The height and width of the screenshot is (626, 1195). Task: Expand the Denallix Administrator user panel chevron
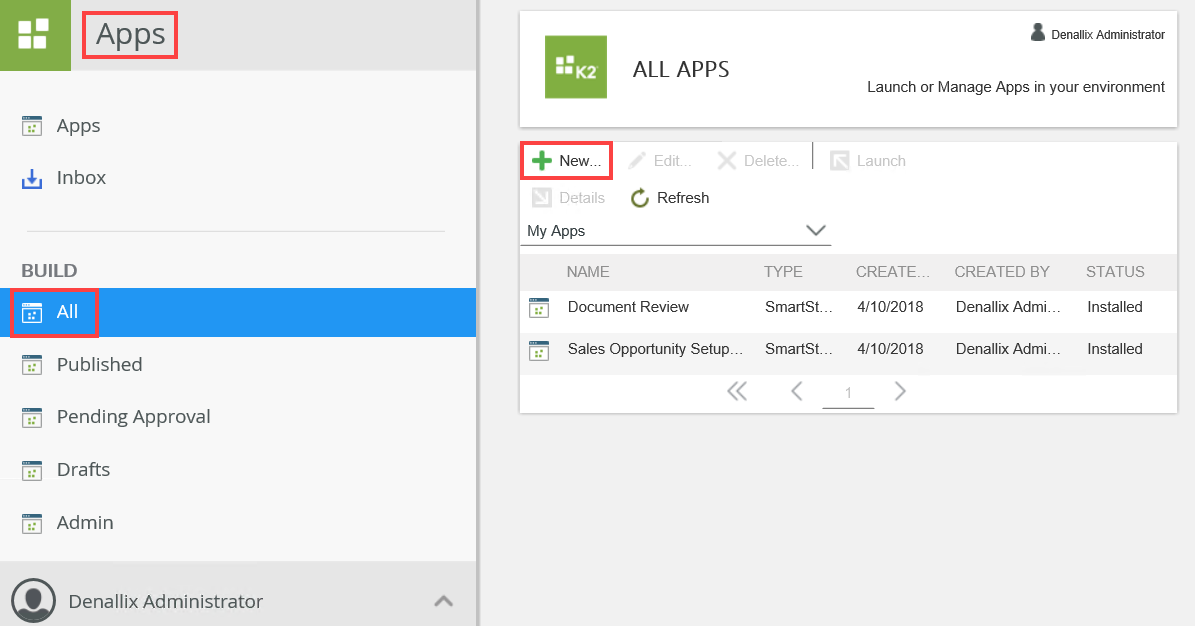point(443,601)
